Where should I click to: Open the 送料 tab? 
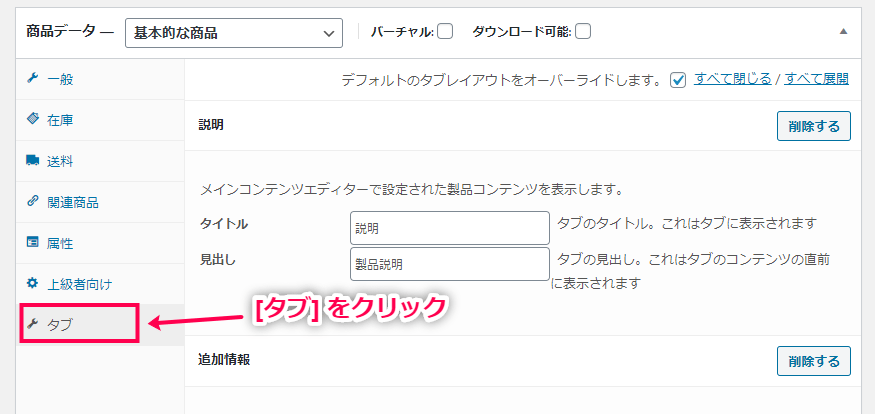100,161
